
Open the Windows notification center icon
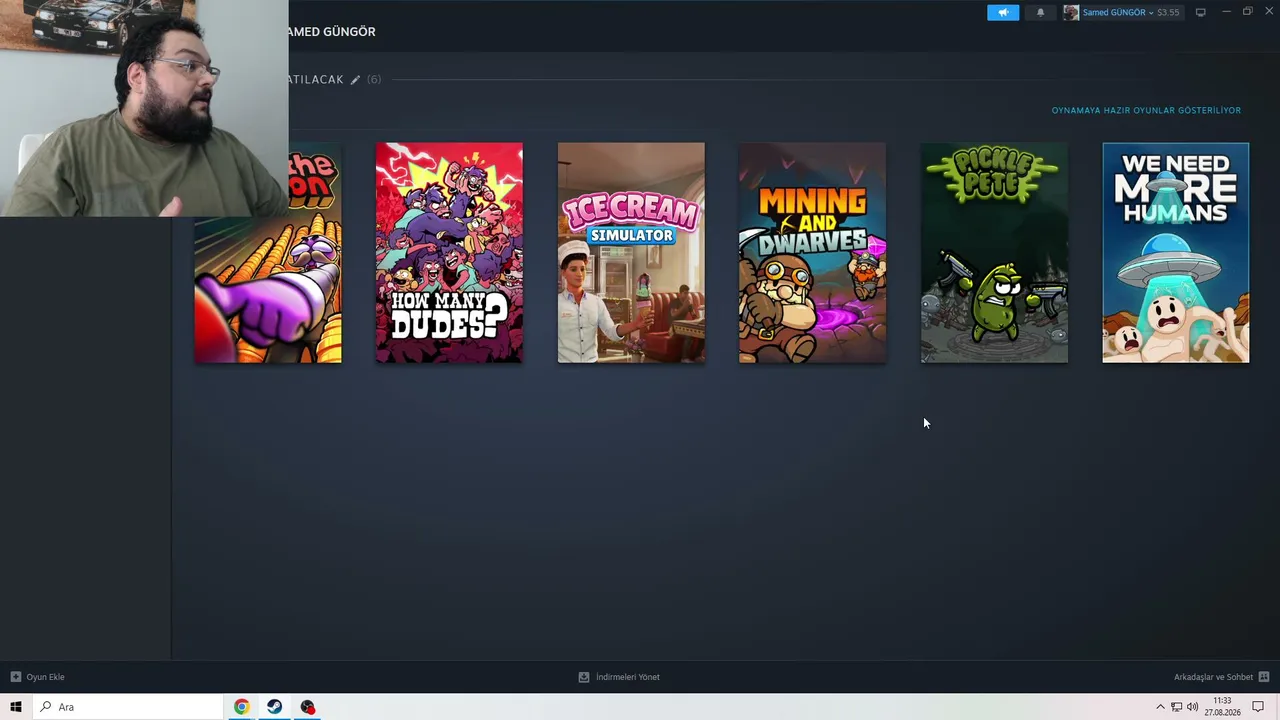tap(1258, 707)
